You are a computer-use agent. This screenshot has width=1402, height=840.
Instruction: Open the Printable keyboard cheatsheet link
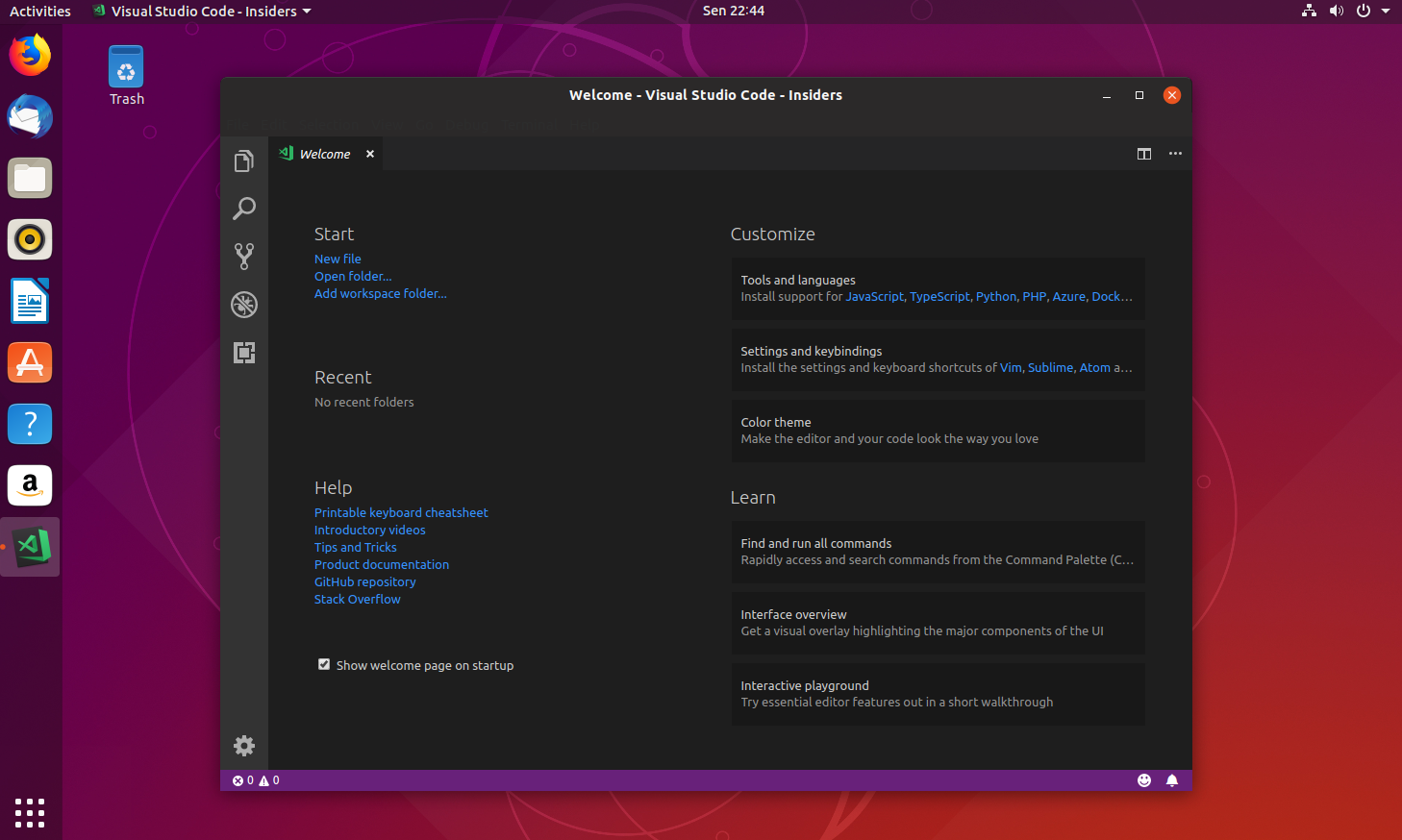tap(401, 511)
